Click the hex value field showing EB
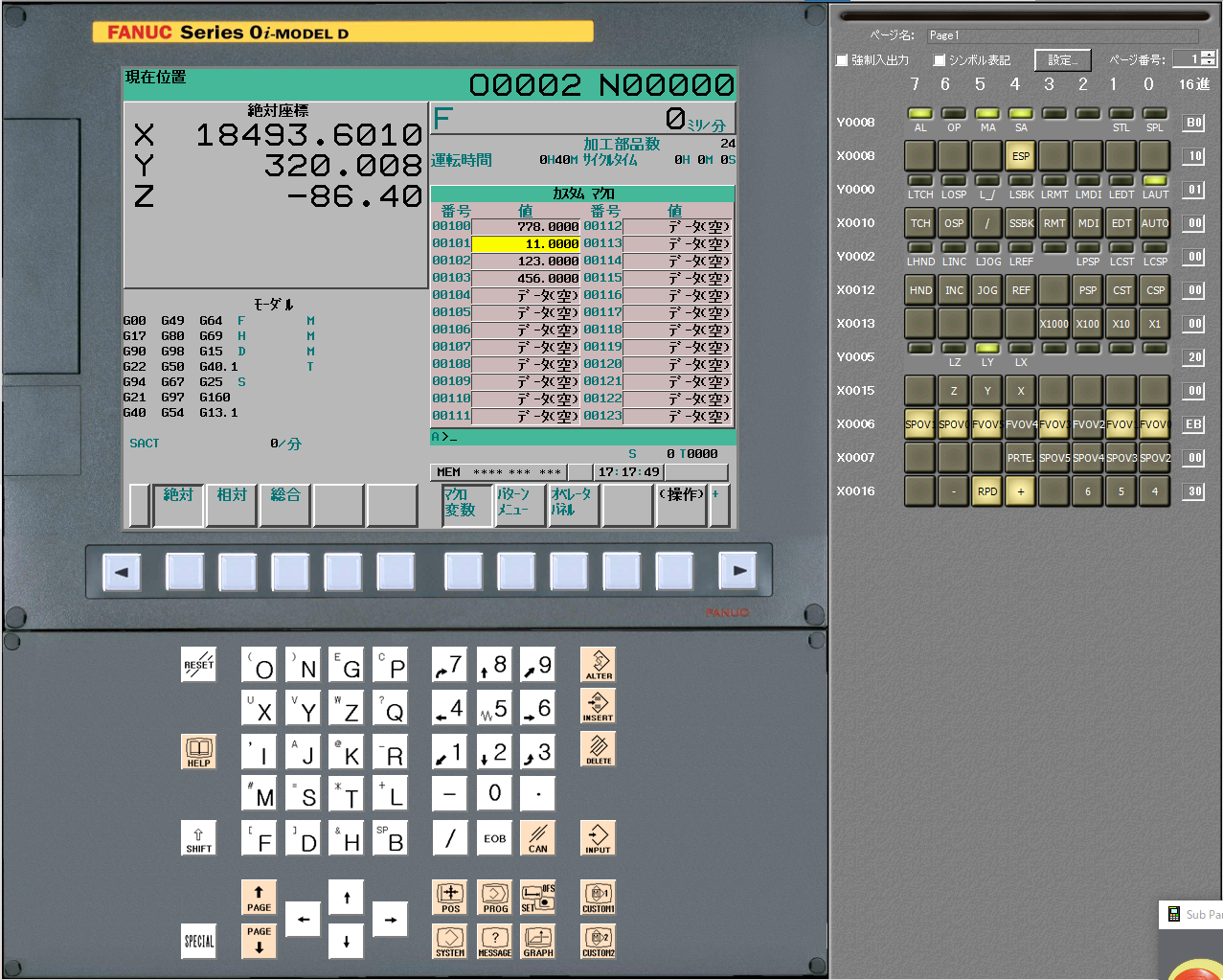 1193,424
